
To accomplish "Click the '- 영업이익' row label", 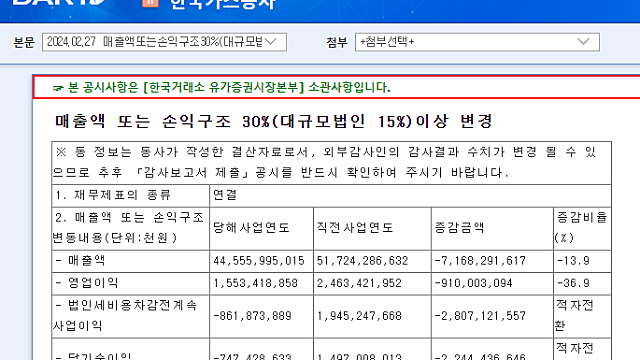I will pyautogui.click(x=131, y=284).
